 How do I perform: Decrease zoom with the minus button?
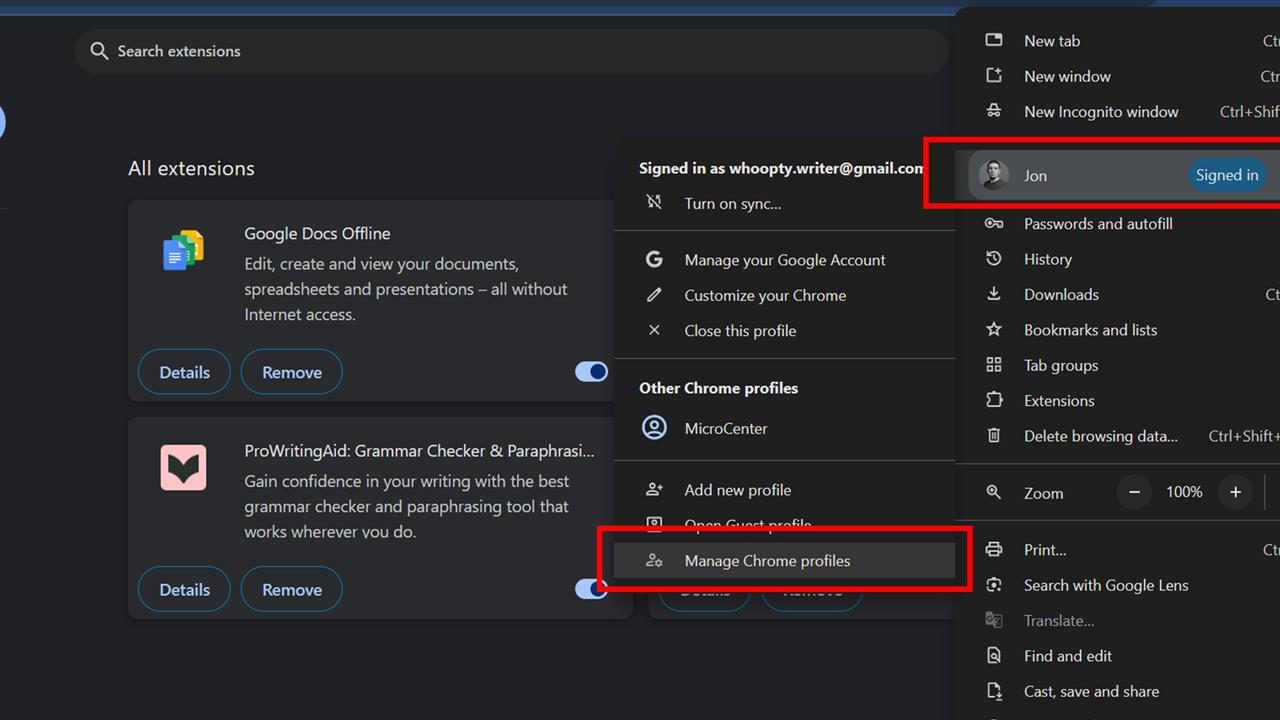click(1134, 492)
